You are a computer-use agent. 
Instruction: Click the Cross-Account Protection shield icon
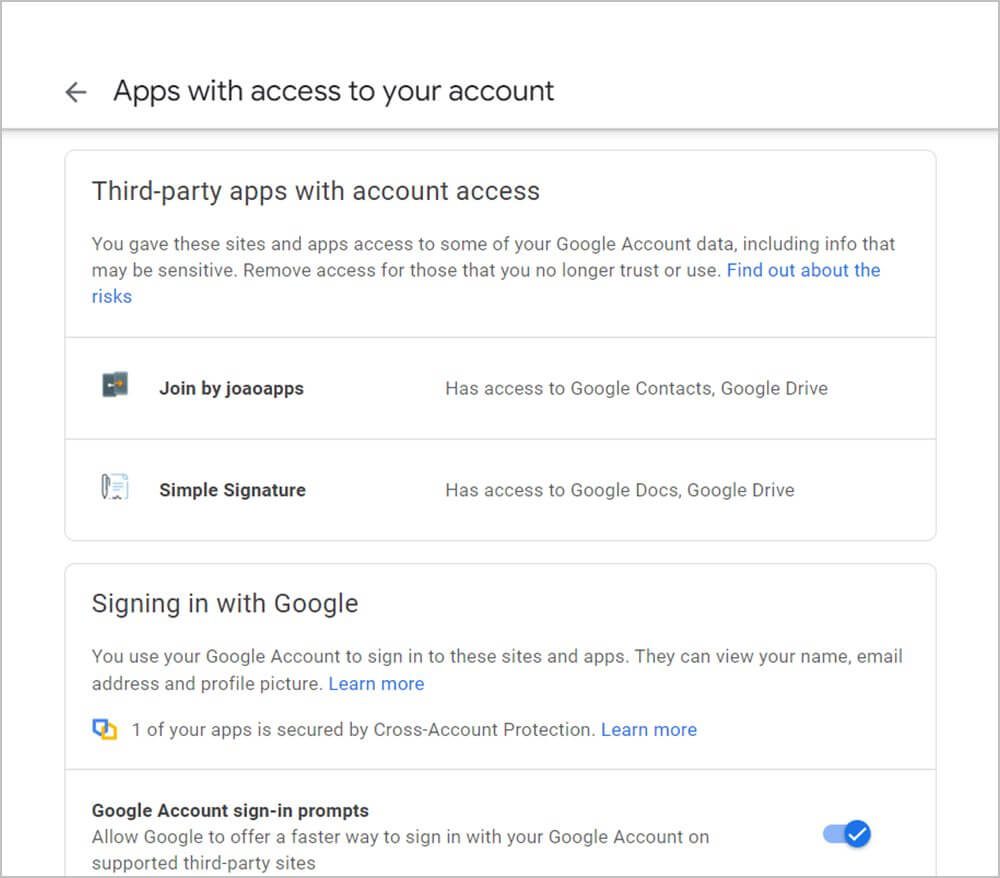click(105, 730)
